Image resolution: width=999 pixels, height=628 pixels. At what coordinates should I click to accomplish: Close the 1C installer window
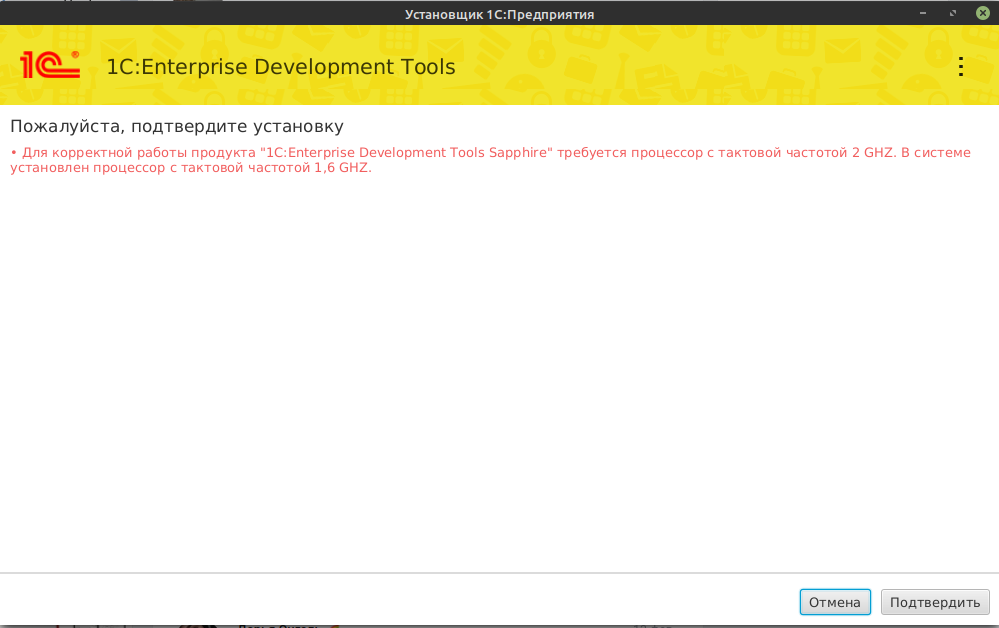(982, 13)
